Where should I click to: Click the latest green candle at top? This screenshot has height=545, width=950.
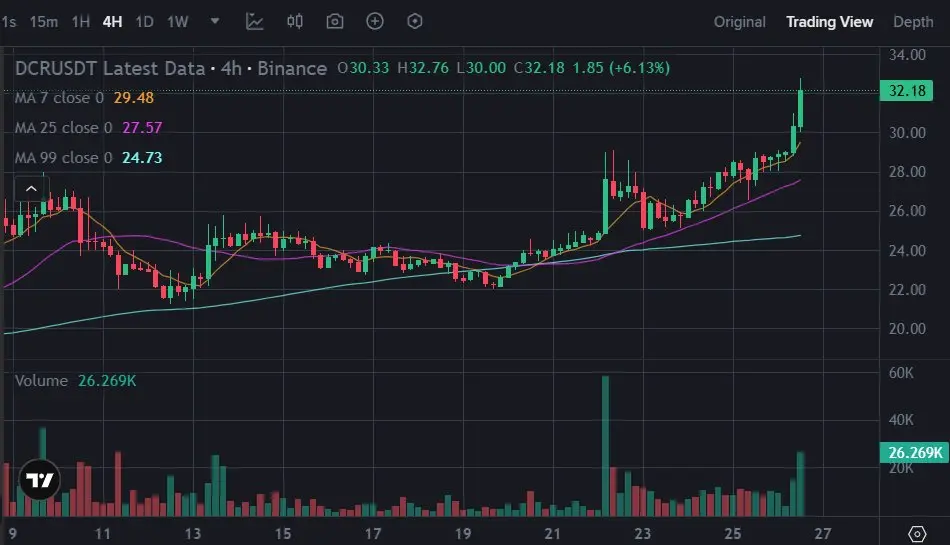(800, 108)
